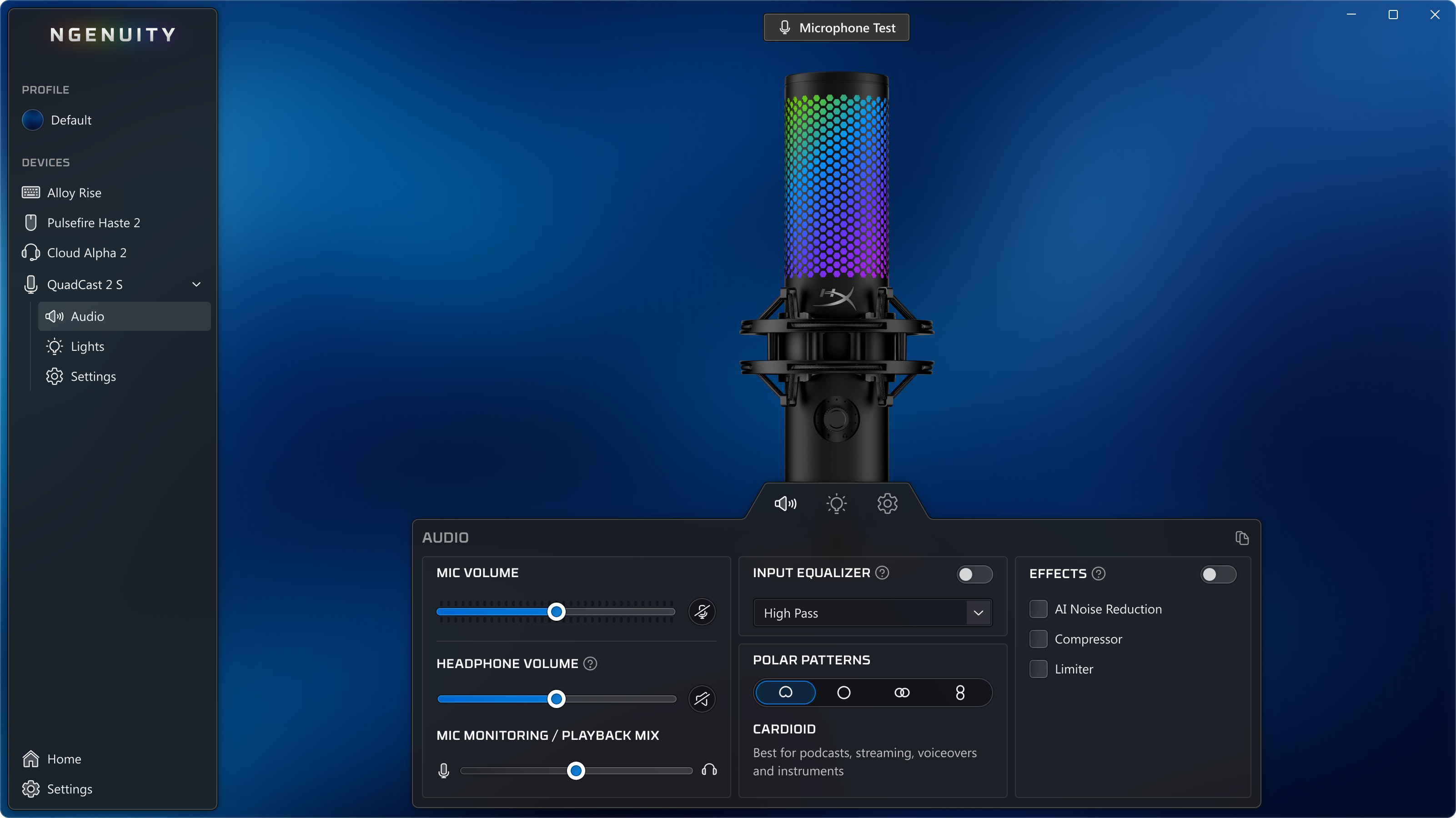This screenshot has width=1456, height=818.
Task: Select the stereo polar pattern
Action: coord(902,693)
